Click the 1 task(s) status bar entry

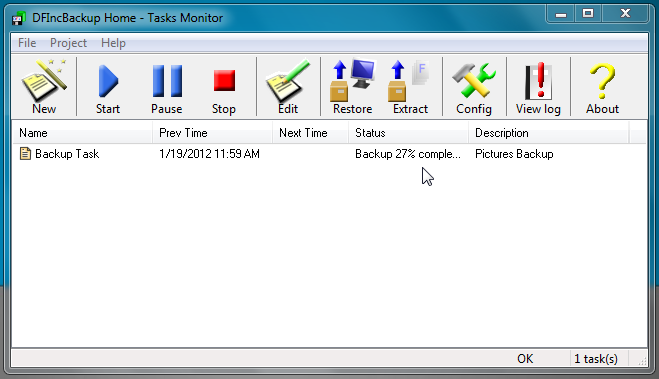pyautogui.click(x=596, y=359)
